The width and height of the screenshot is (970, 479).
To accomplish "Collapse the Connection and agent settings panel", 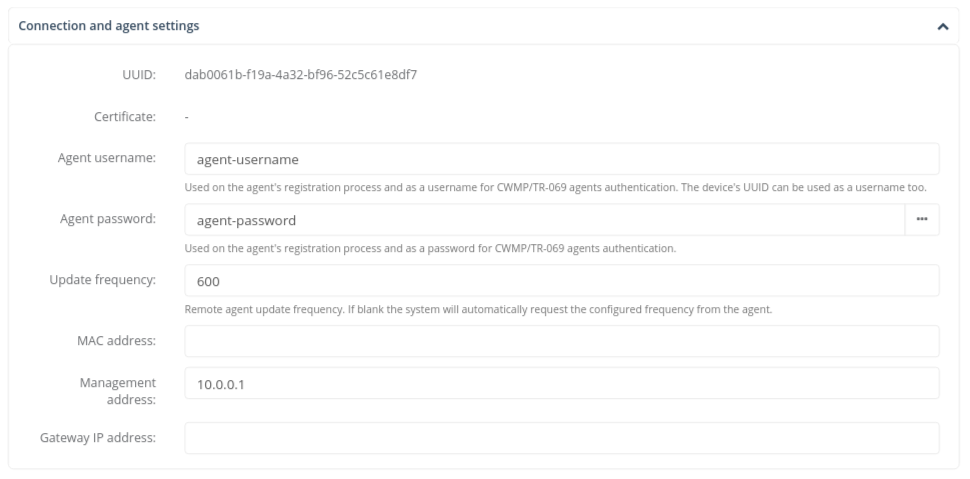I will pos(941,27).
